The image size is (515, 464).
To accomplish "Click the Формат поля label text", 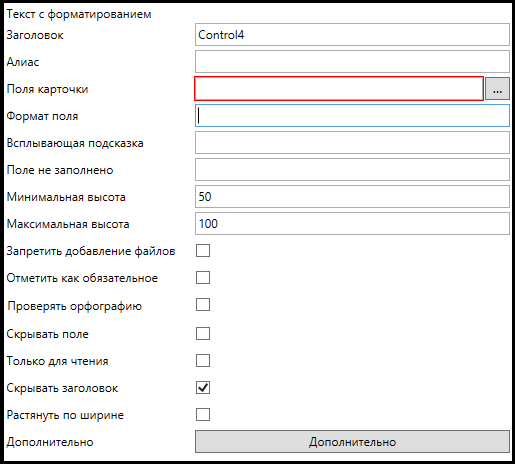I will (42, 116).
